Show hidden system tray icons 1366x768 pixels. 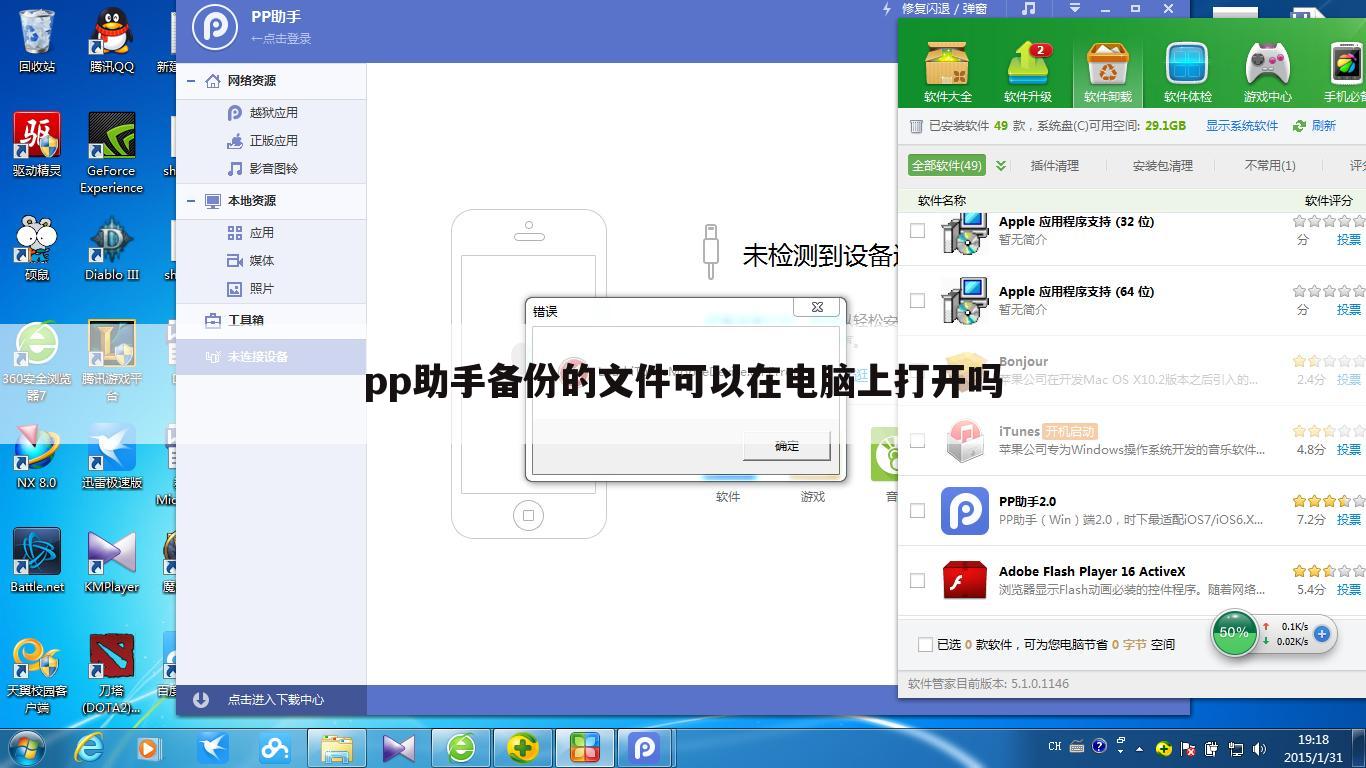click(1139, 748)
